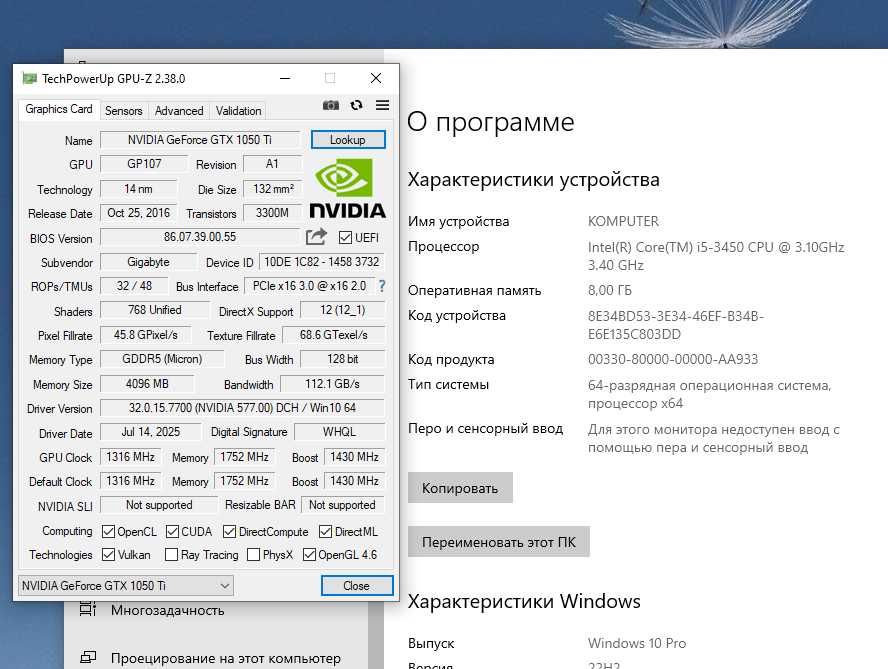
Task: Open Многозадачность in Settings sidebar
Action: [x=168, y=610]
